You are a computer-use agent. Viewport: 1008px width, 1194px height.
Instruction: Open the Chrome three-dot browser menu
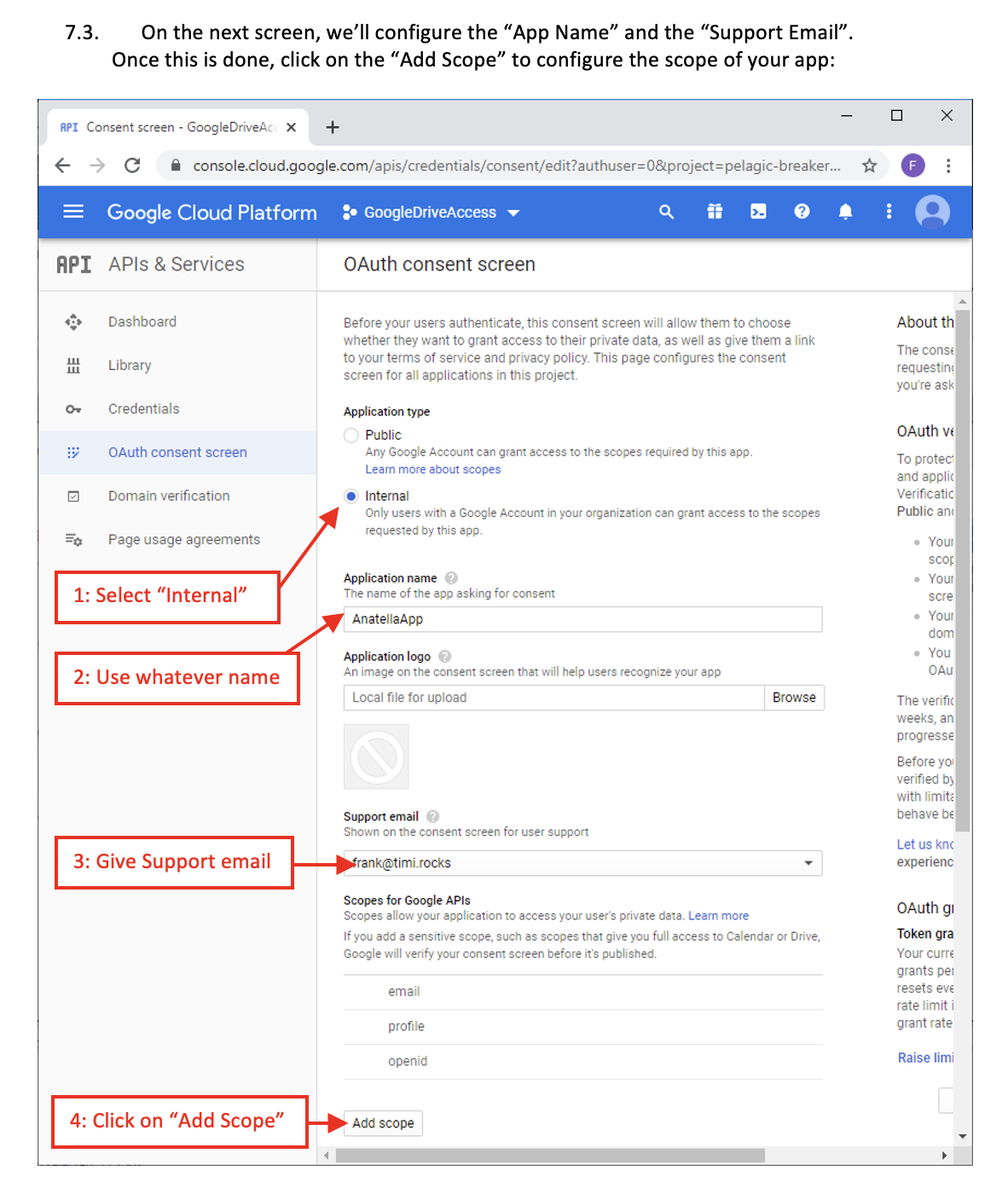947,165
